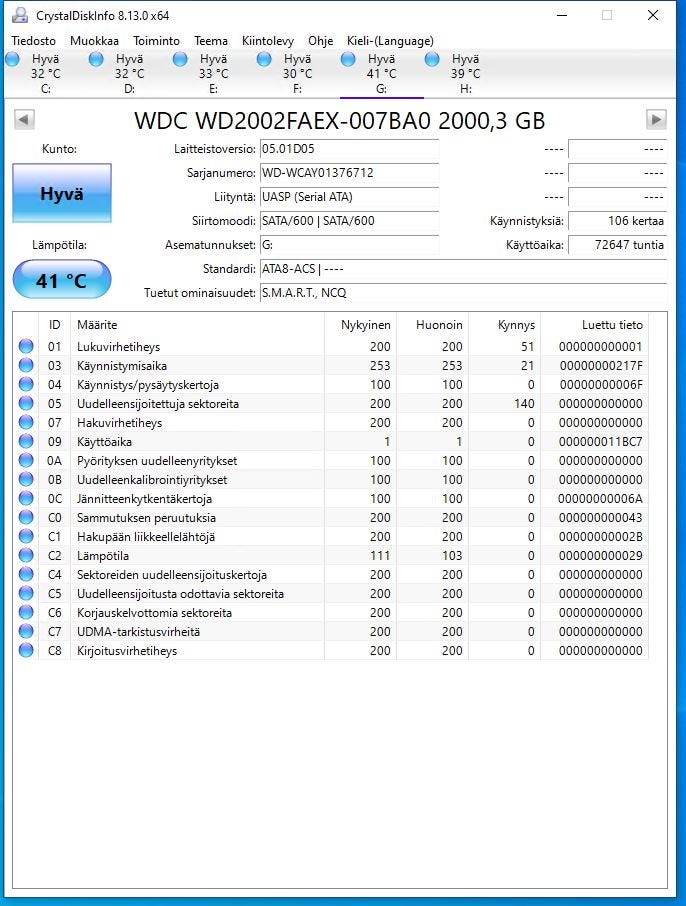Viewport: 686px width, 906px height.
Task: Open the Muokkaa menu
Action: (x=94, y=41)
